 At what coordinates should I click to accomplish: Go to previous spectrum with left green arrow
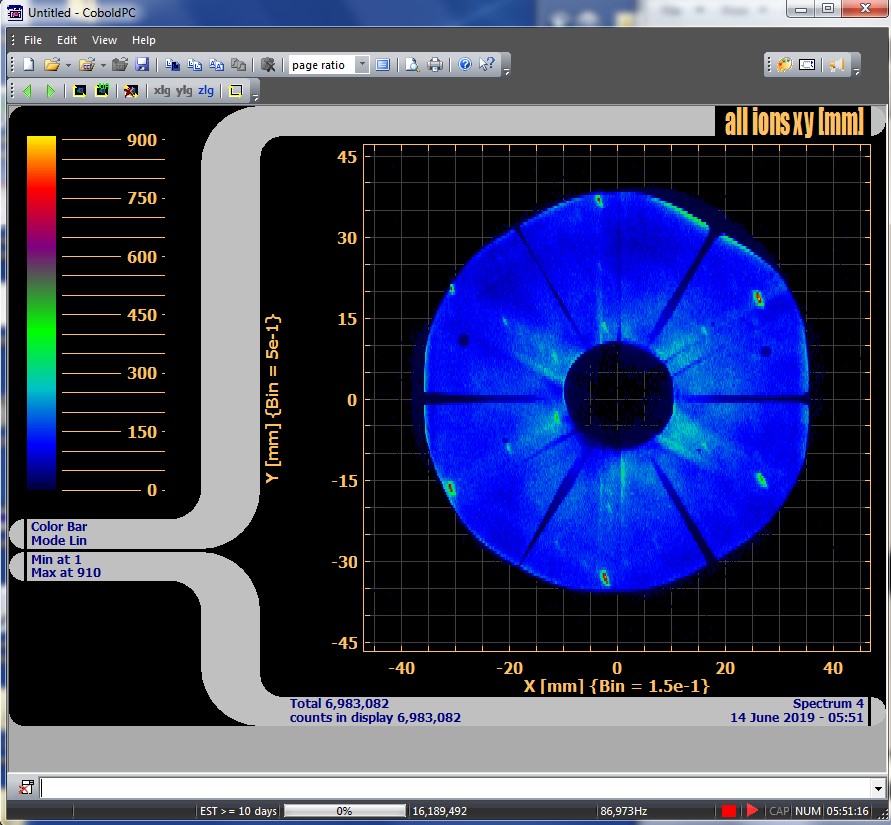[27, 91]
